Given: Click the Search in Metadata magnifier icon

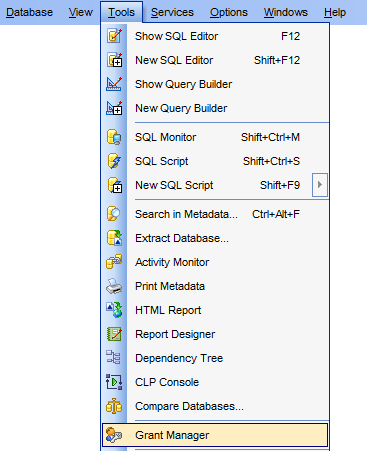Looking at the screenshot, I should click(114, 214).
